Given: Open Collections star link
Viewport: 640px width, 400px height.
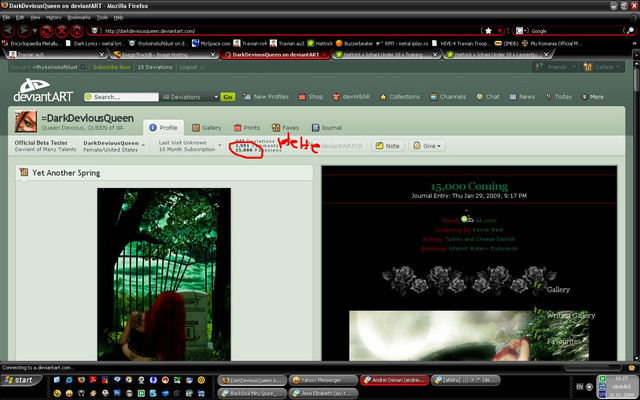Looking at the screenshot, I should coord(400,97).
